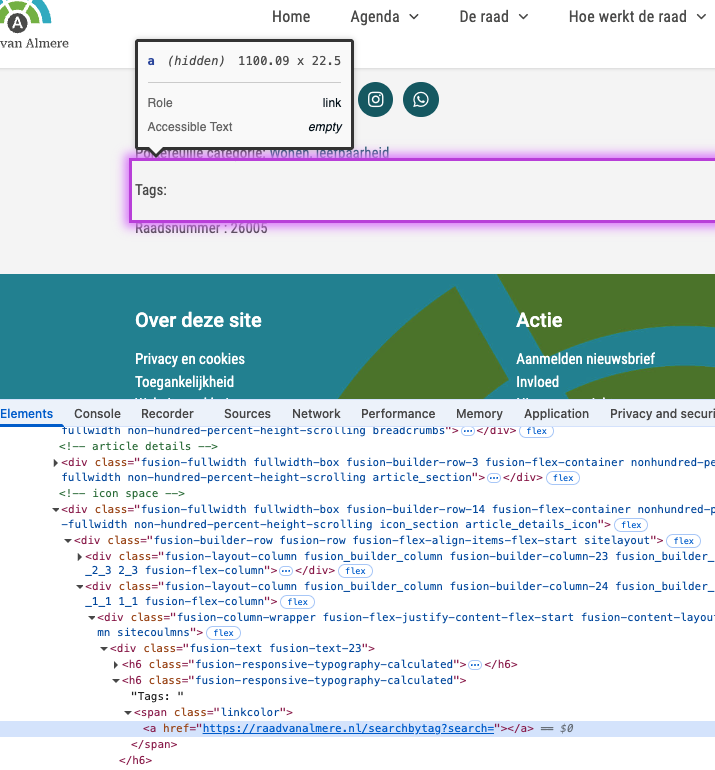Select the icon space comment node

pos(122,494)
